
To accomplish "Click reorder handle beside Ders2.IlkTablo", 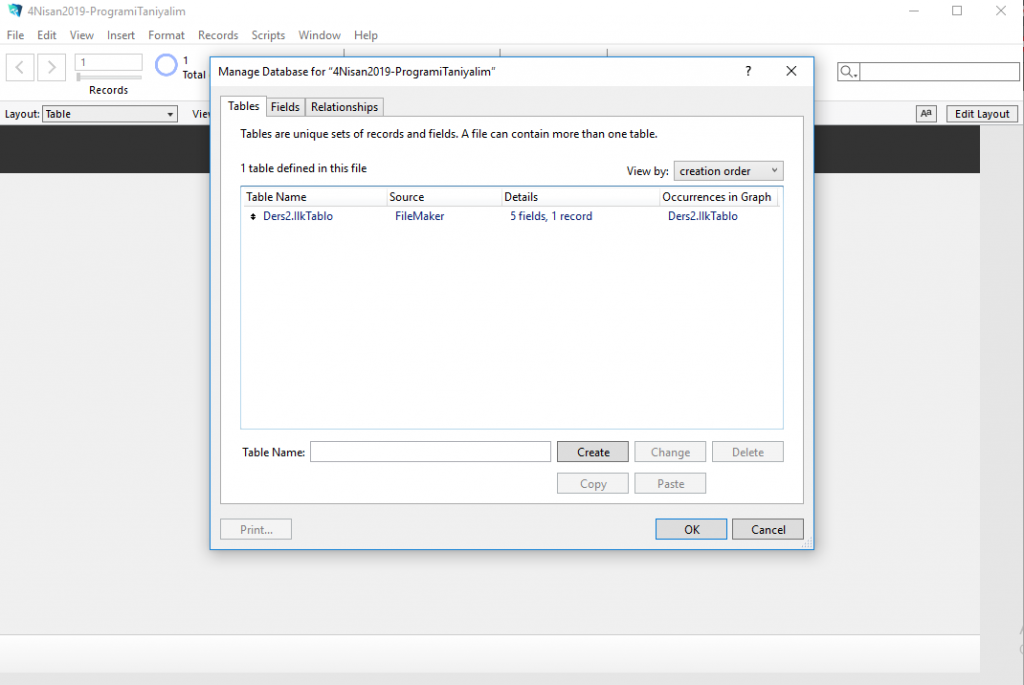I will [x=253, y=216].
